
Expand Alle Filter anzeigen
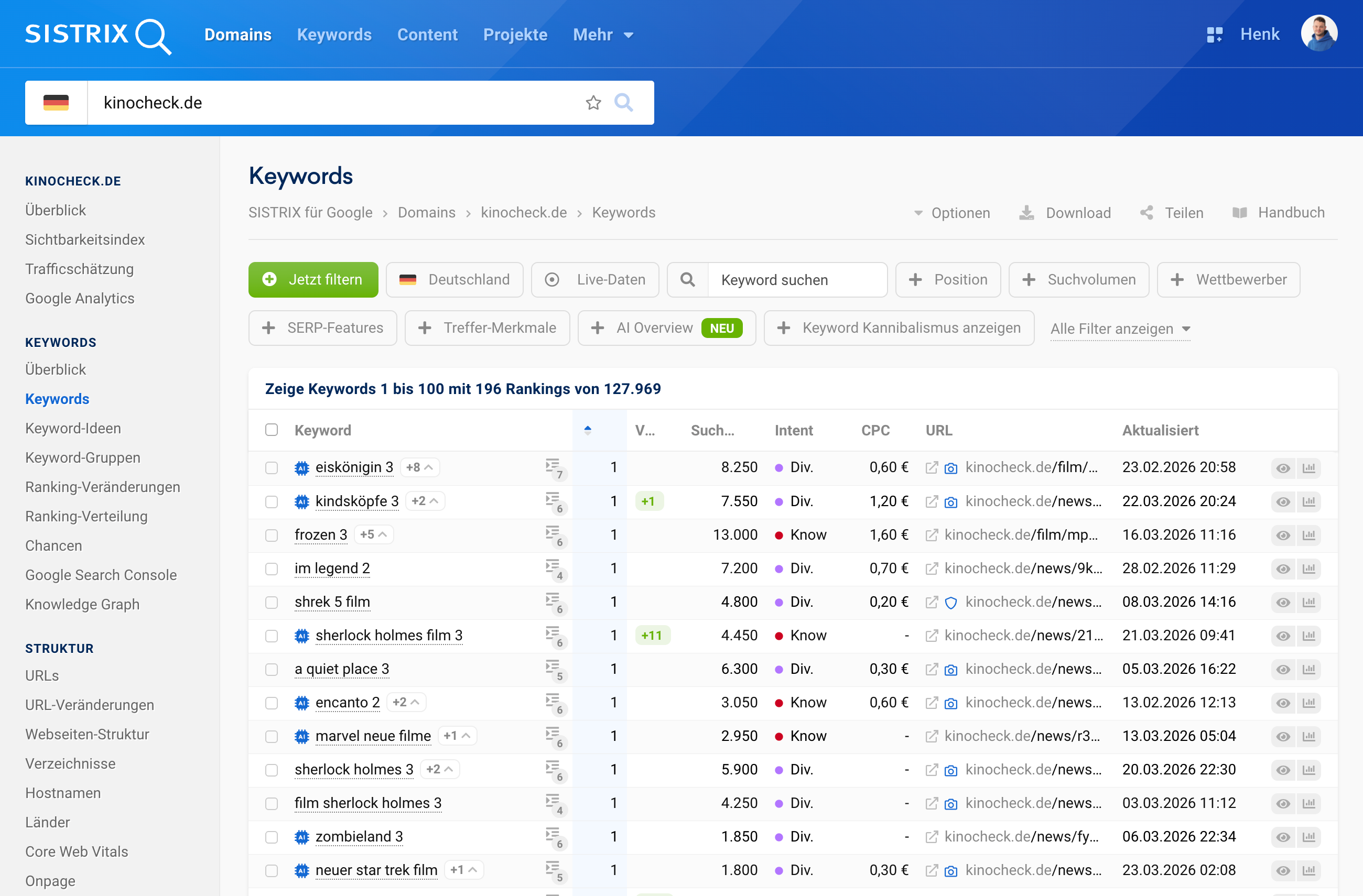coord(1120,328)
